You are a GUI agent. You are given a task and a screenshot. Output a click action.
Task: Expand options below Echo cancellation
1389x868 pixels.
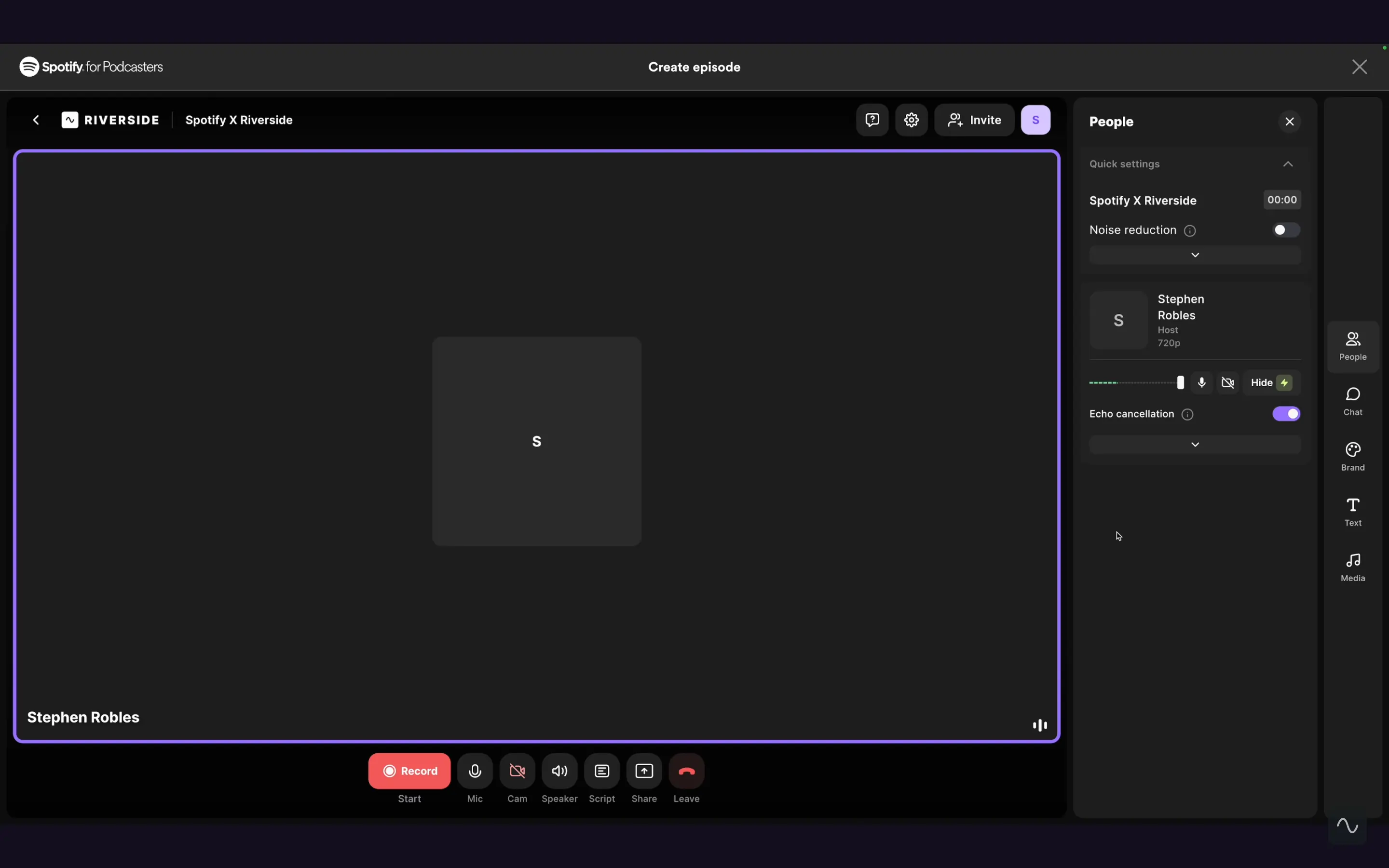point(1195,444)
